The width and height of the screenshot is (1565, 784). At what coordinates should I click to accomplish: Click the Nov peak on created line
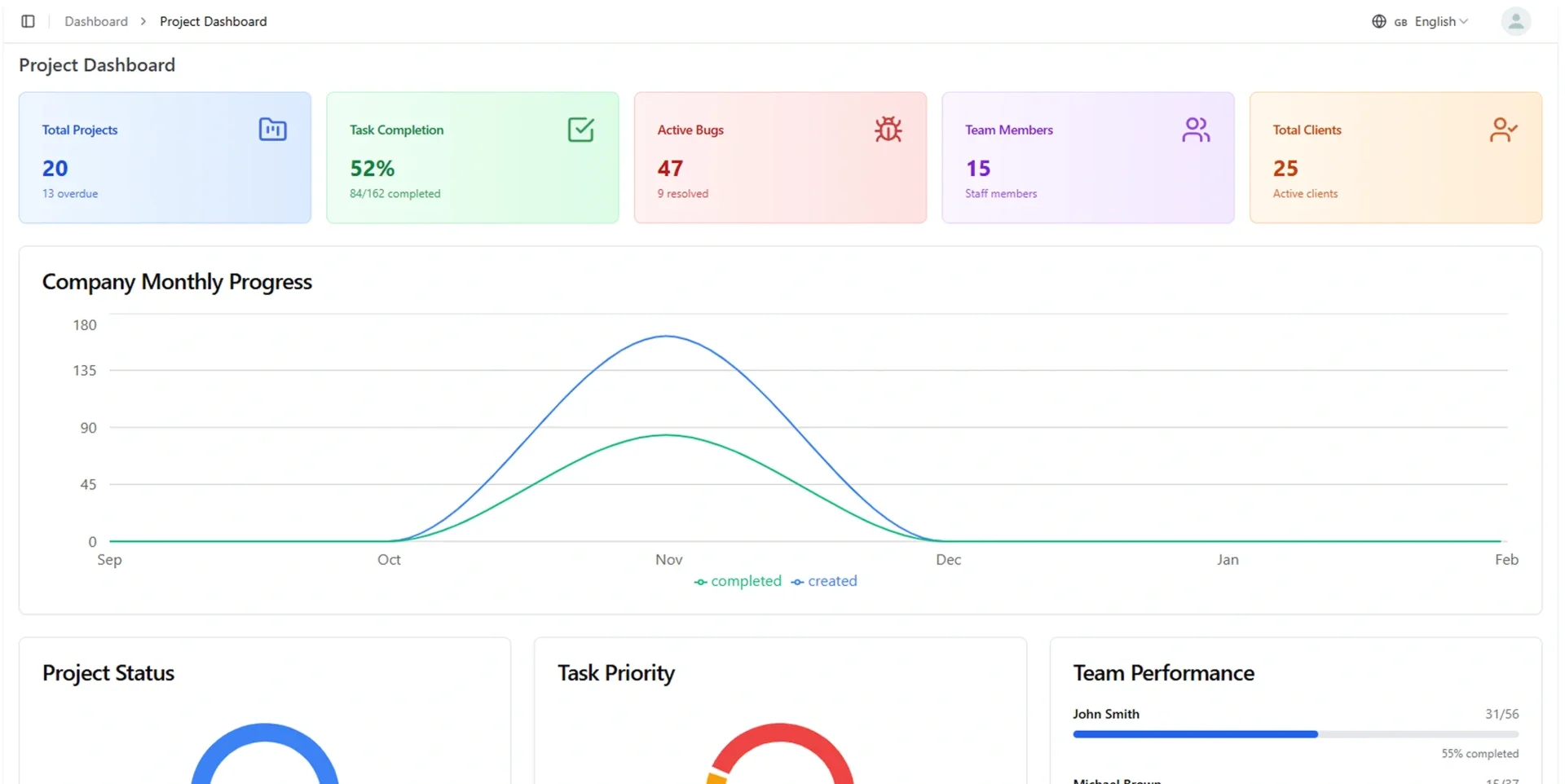pos(668,336)
